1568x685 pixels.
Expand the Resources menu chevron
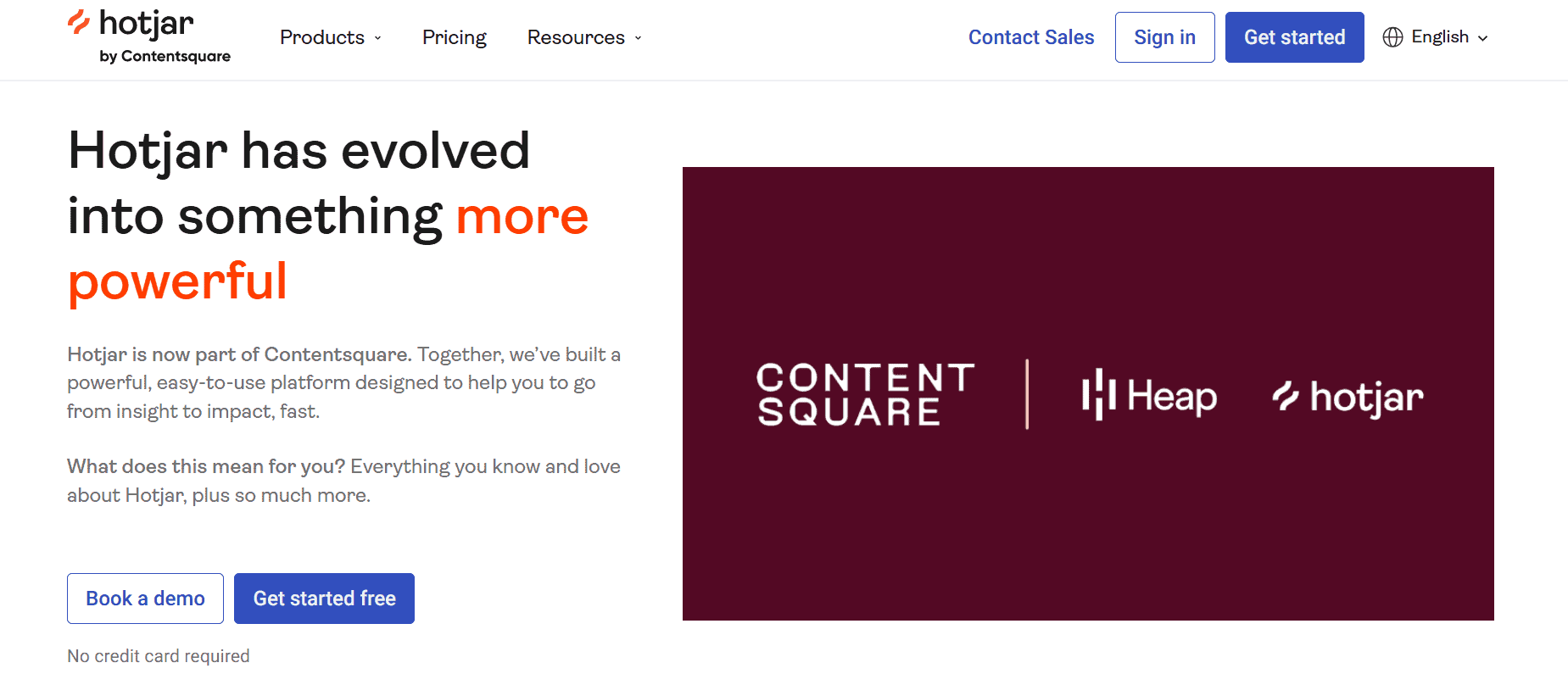click(639, 38)
